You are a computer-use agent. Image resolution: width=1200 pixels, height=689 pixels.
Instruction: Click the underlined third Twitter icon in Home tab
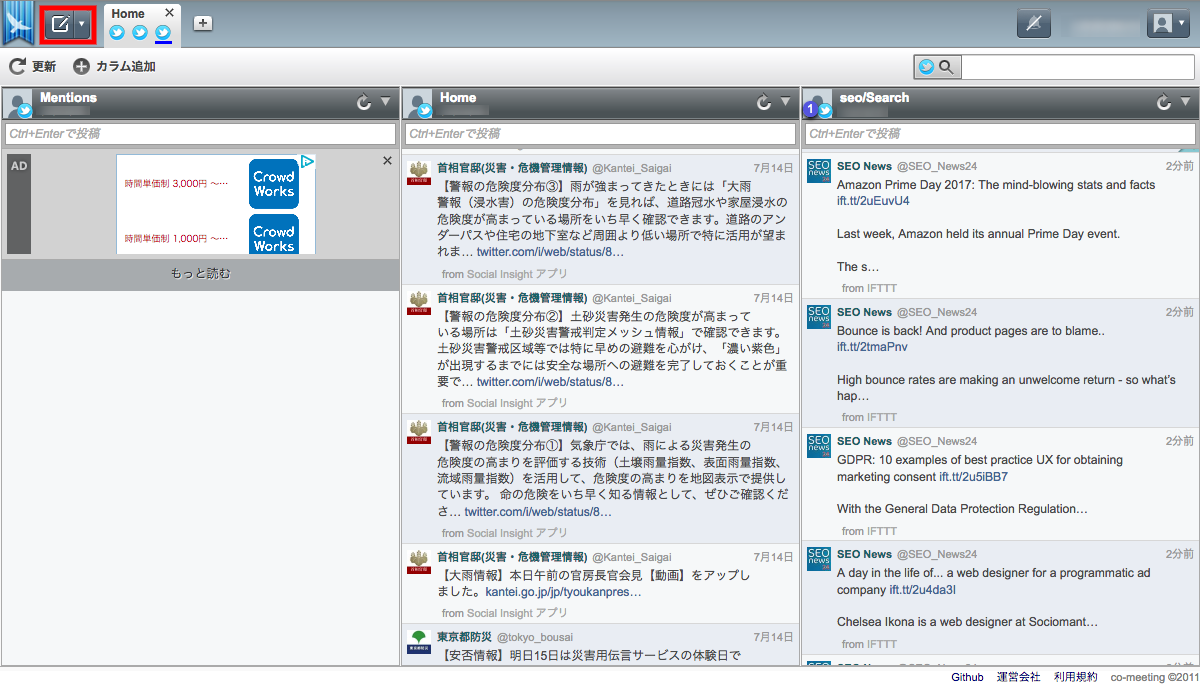click(x=163, y=32)
